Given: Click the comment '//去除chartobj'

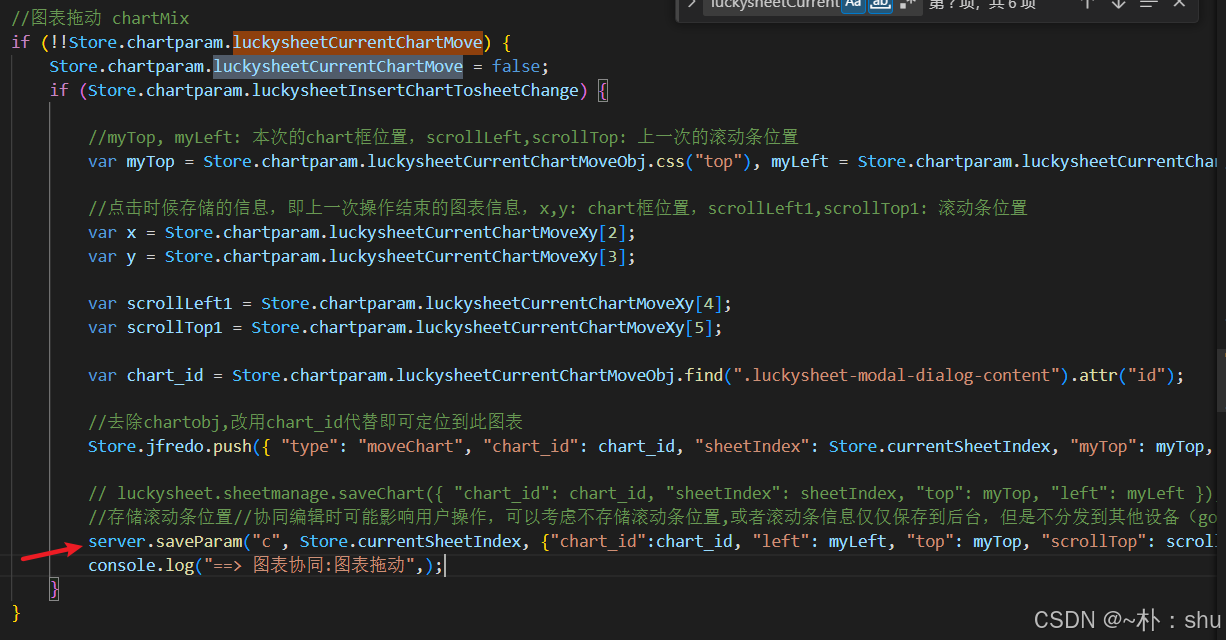Looking at the screenshot, I should click(306, 422).
